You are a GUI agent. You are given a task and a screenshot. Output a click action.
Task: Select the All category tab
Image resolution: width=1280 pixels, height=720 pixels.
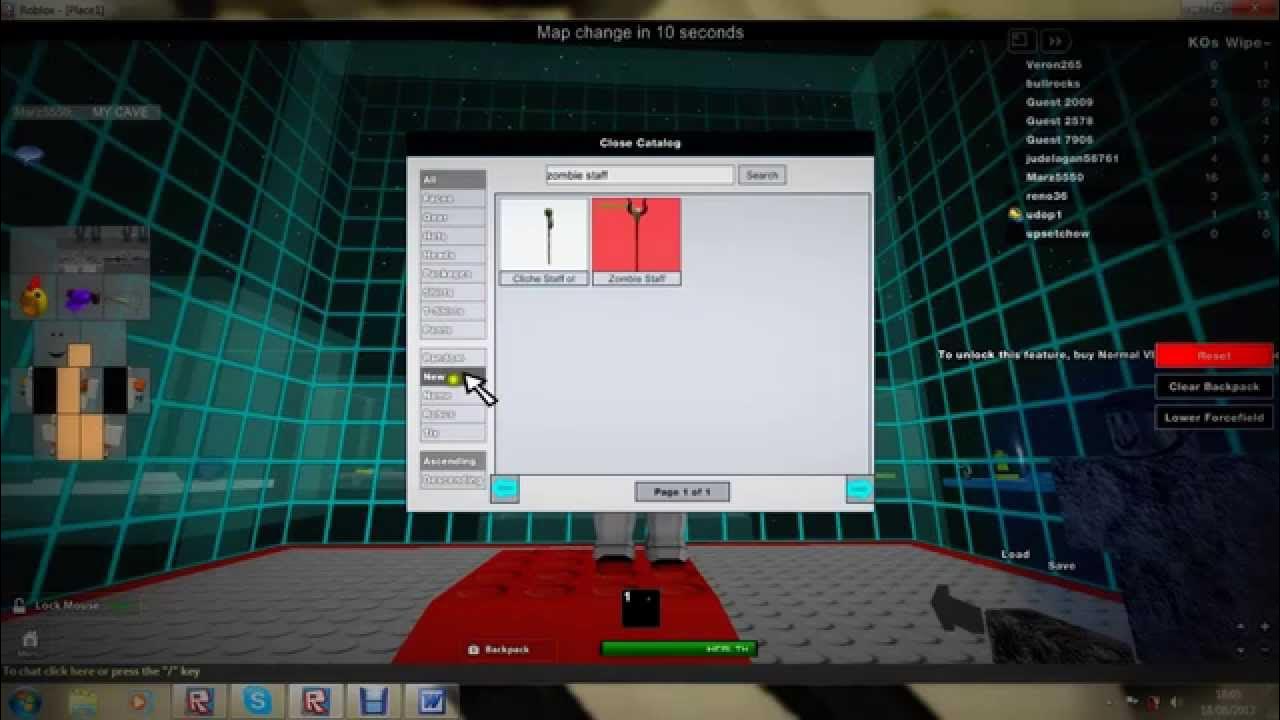[453, 180]
